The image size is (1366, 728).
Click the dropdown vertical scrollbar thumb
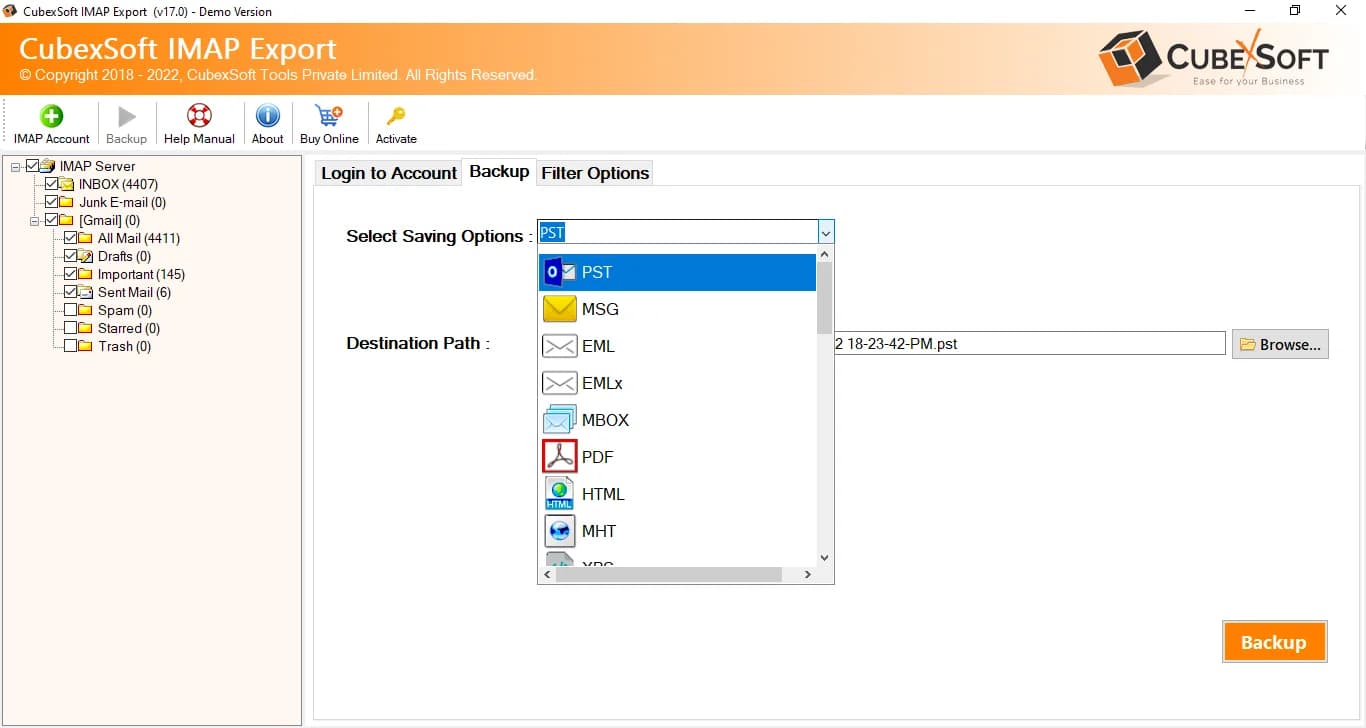point(825,298)
